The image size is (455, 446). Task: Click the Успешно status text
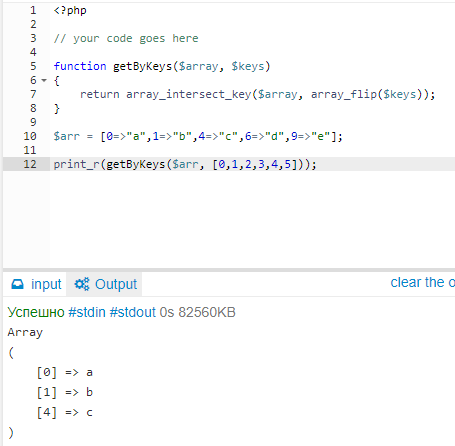(x=36, y=312)
